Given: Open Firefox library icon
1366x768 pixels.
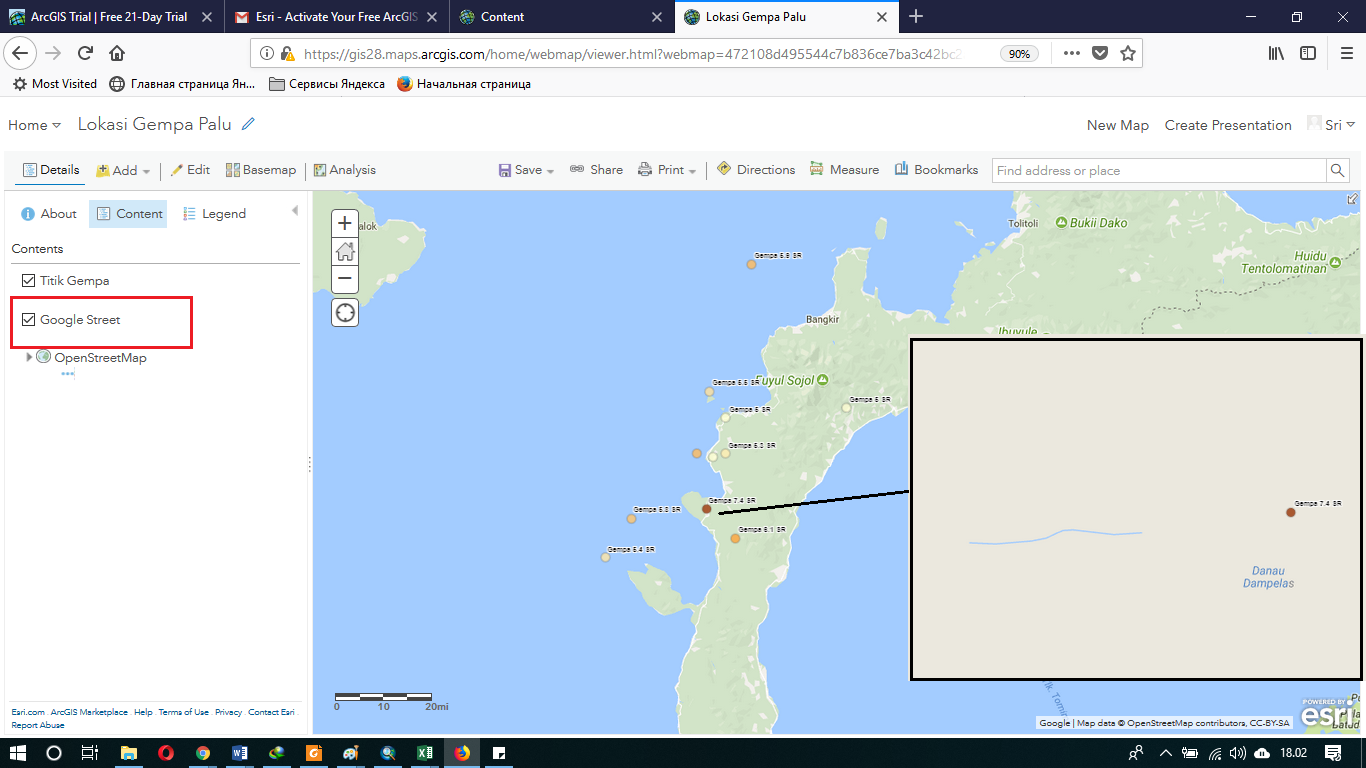Looking at the screenshot, I should [x=1276, y=54].
